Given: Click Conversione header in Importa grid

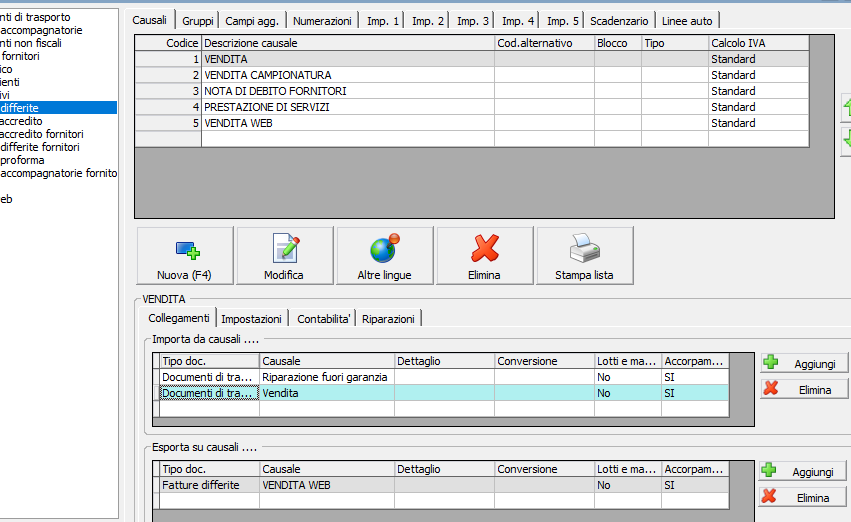Looking at the screenshot, I should (544, 361).
